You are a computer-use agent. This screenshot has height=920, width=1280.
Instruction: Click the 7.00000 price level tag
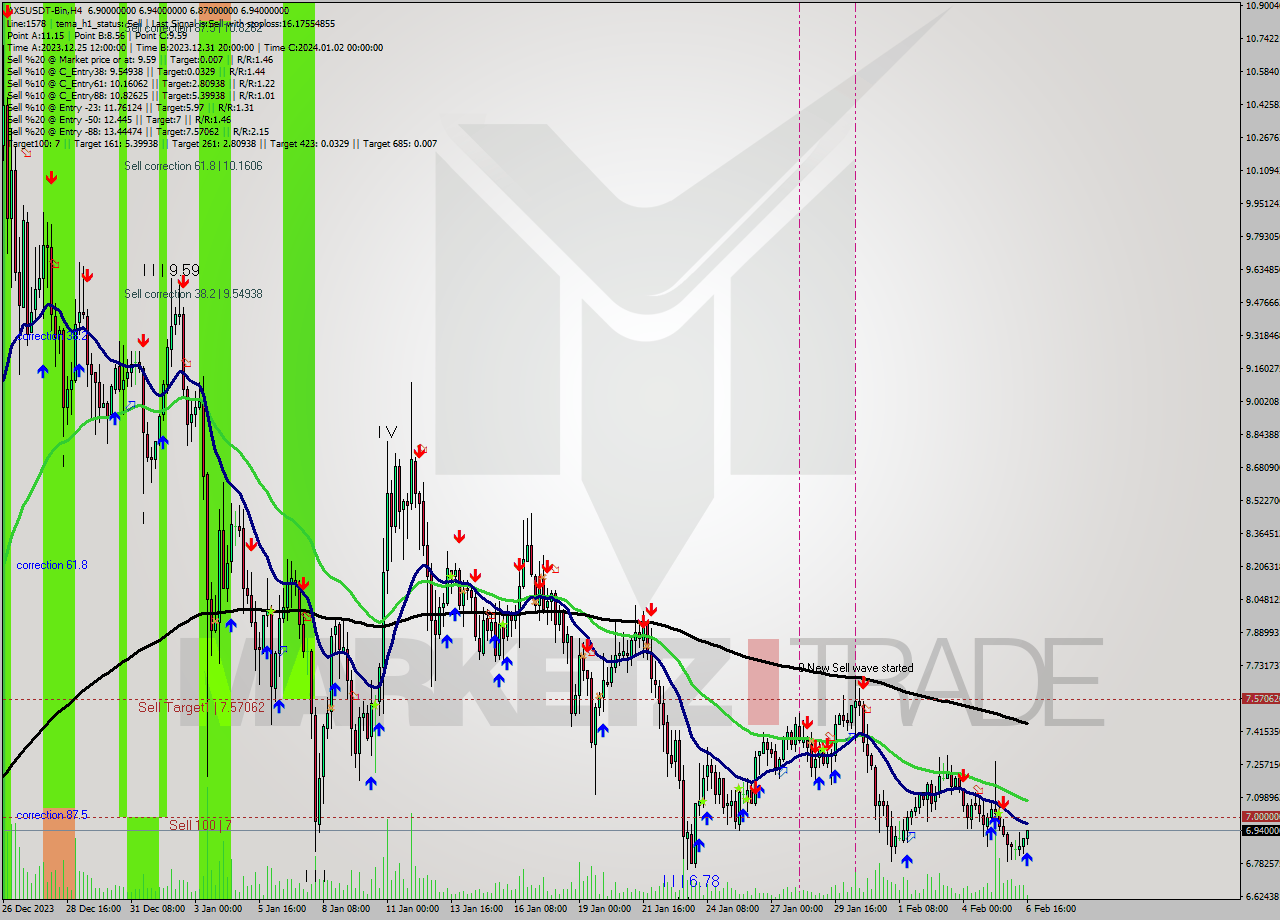point(1259,817)
